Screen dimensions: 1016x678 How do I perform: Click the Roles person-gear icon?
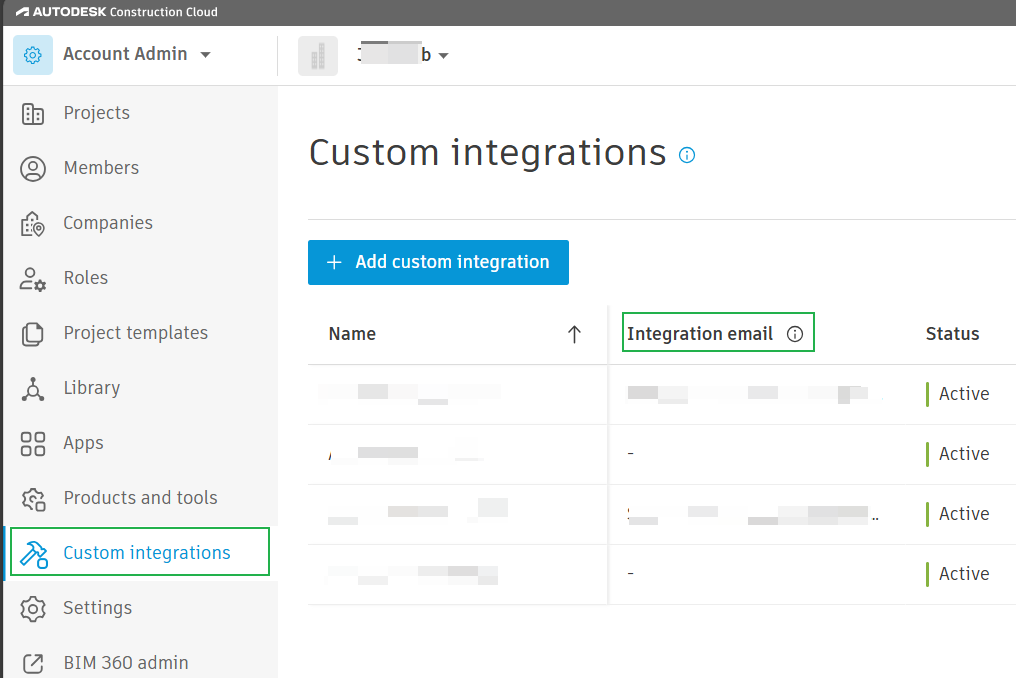coord(33,279)
